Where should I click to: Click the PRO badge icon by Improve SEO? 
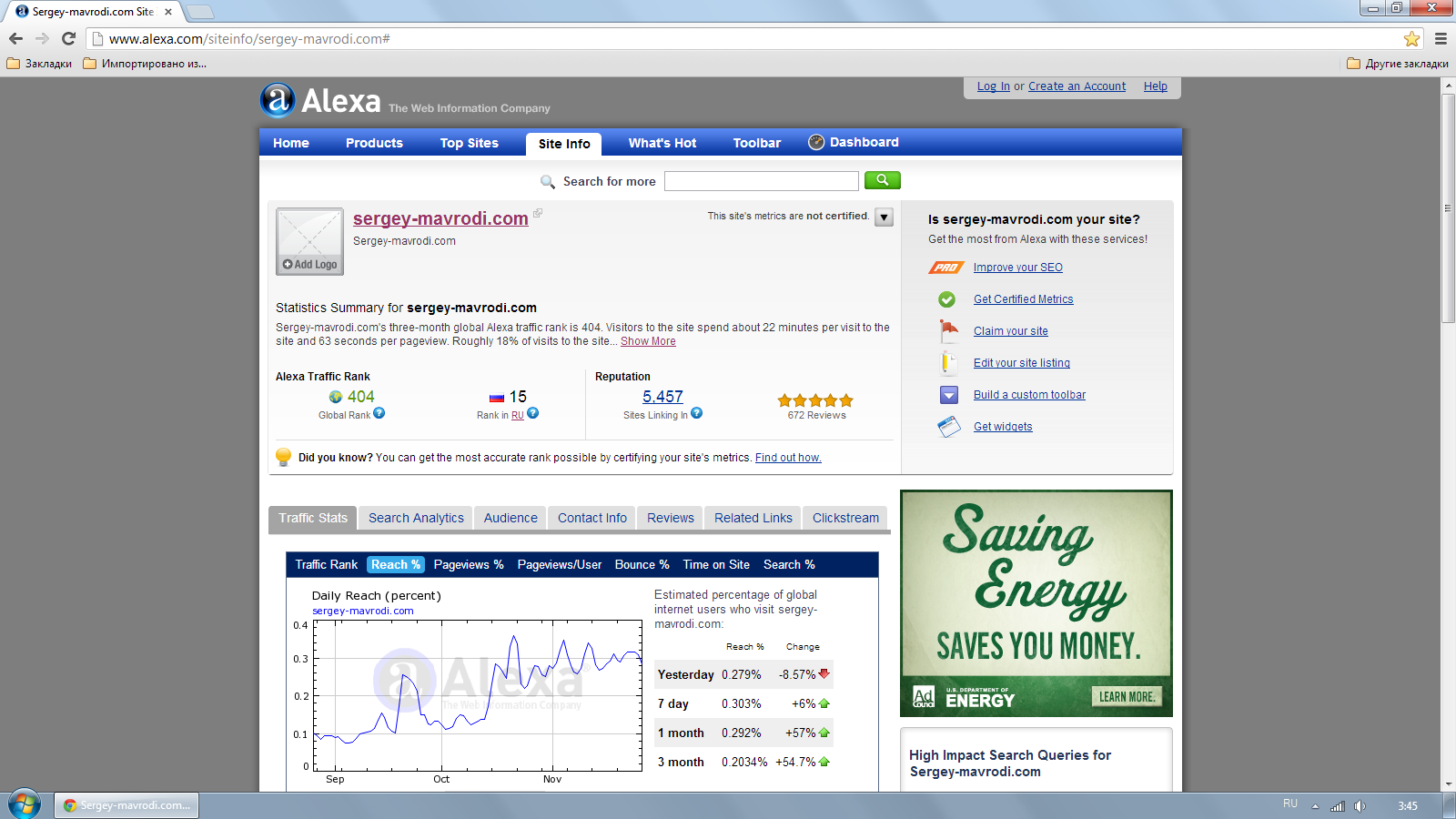point(946,268)
